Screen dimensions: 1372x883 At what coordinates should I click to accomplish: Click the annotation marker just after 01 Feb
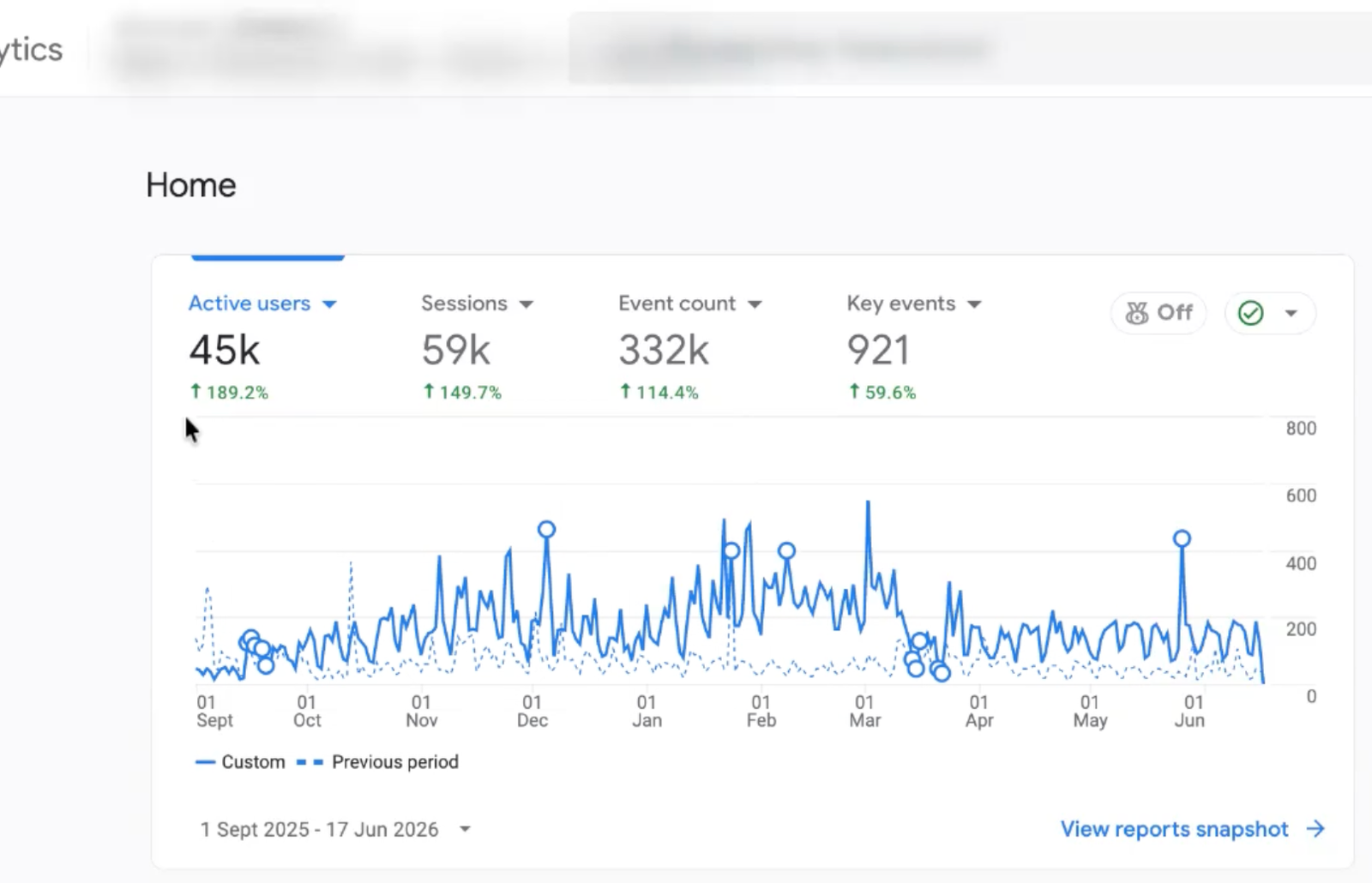tap(786, 550)
